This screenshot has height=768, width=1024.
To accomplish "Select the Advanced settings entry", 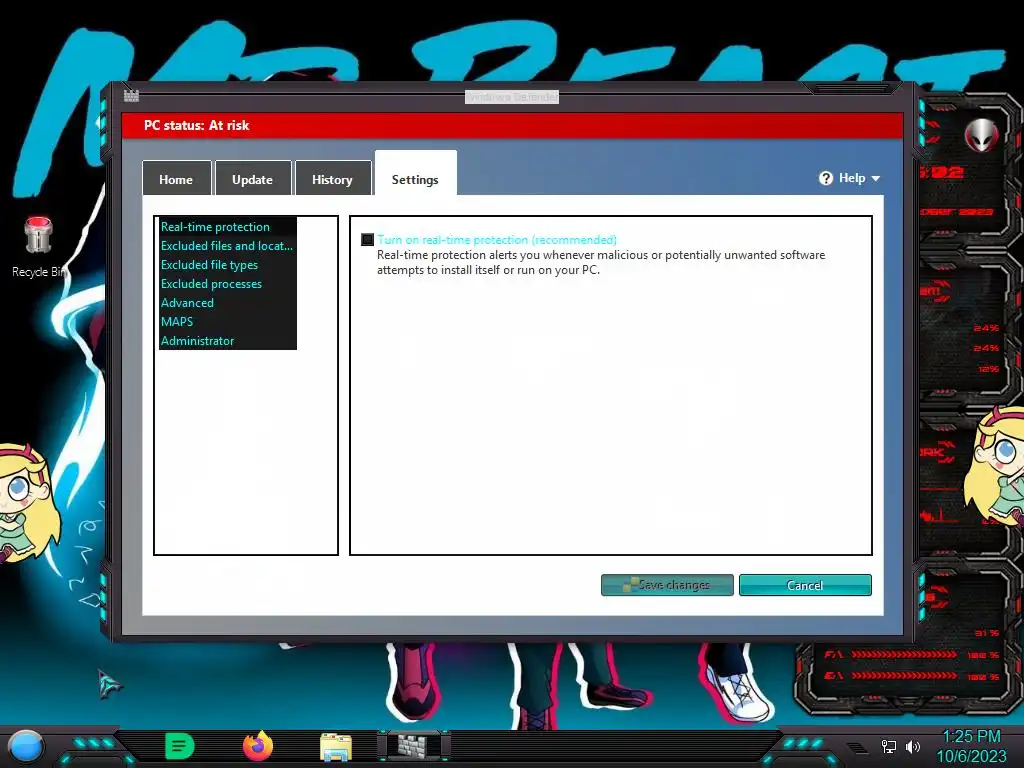I will coord(187,302).
